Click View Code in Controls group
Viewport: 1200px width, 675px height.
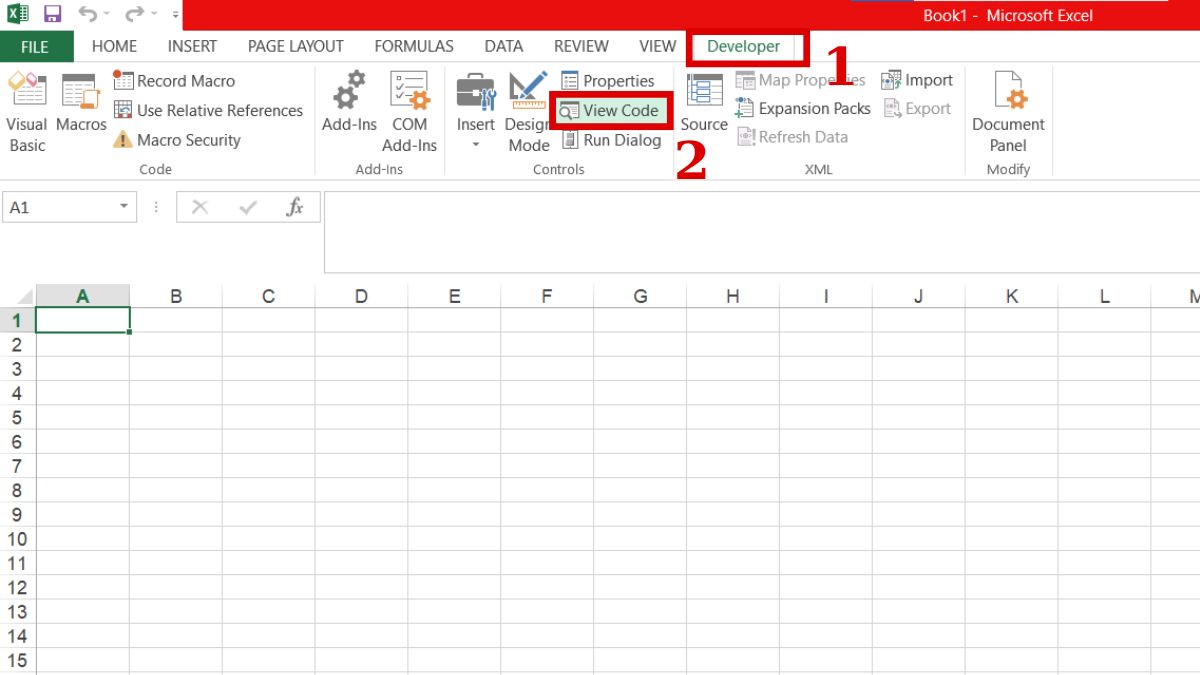coord(609,110)
